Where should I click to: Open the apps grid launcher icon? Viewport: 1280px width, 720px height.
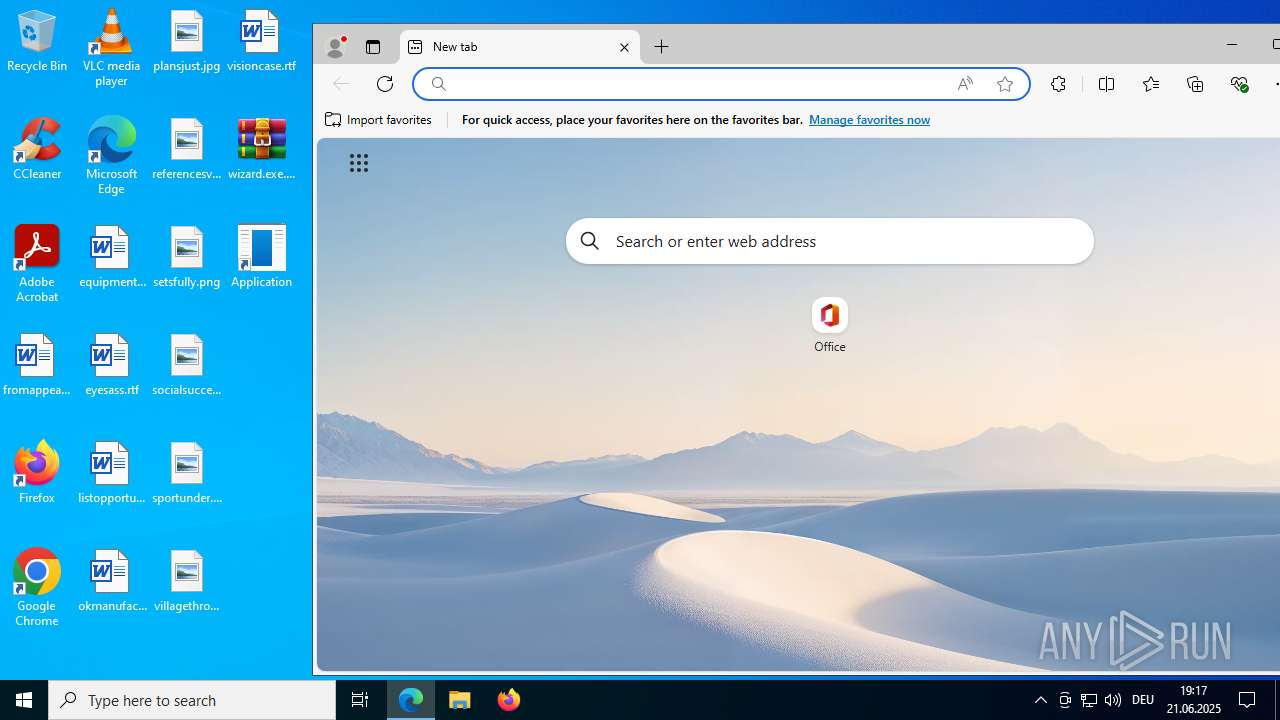point(359,163)
